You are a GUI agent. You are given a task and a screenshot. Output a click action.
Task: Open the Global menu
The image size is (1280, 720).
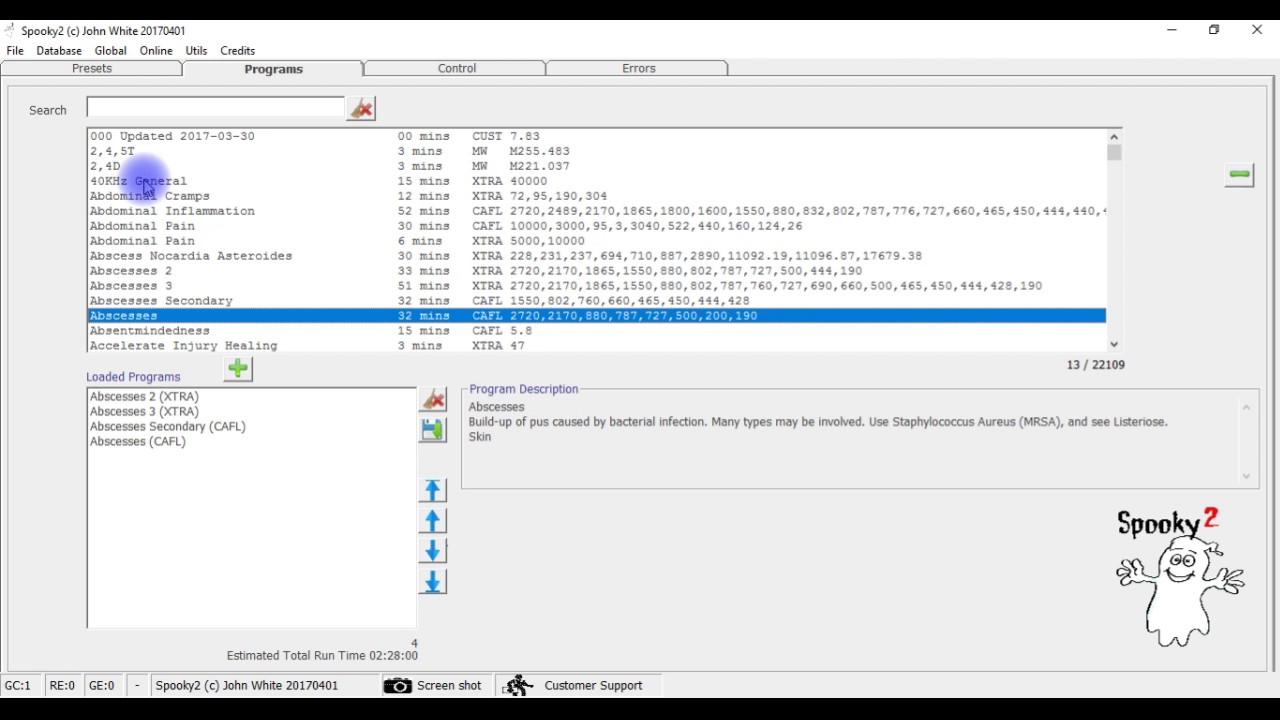(110, 50)
